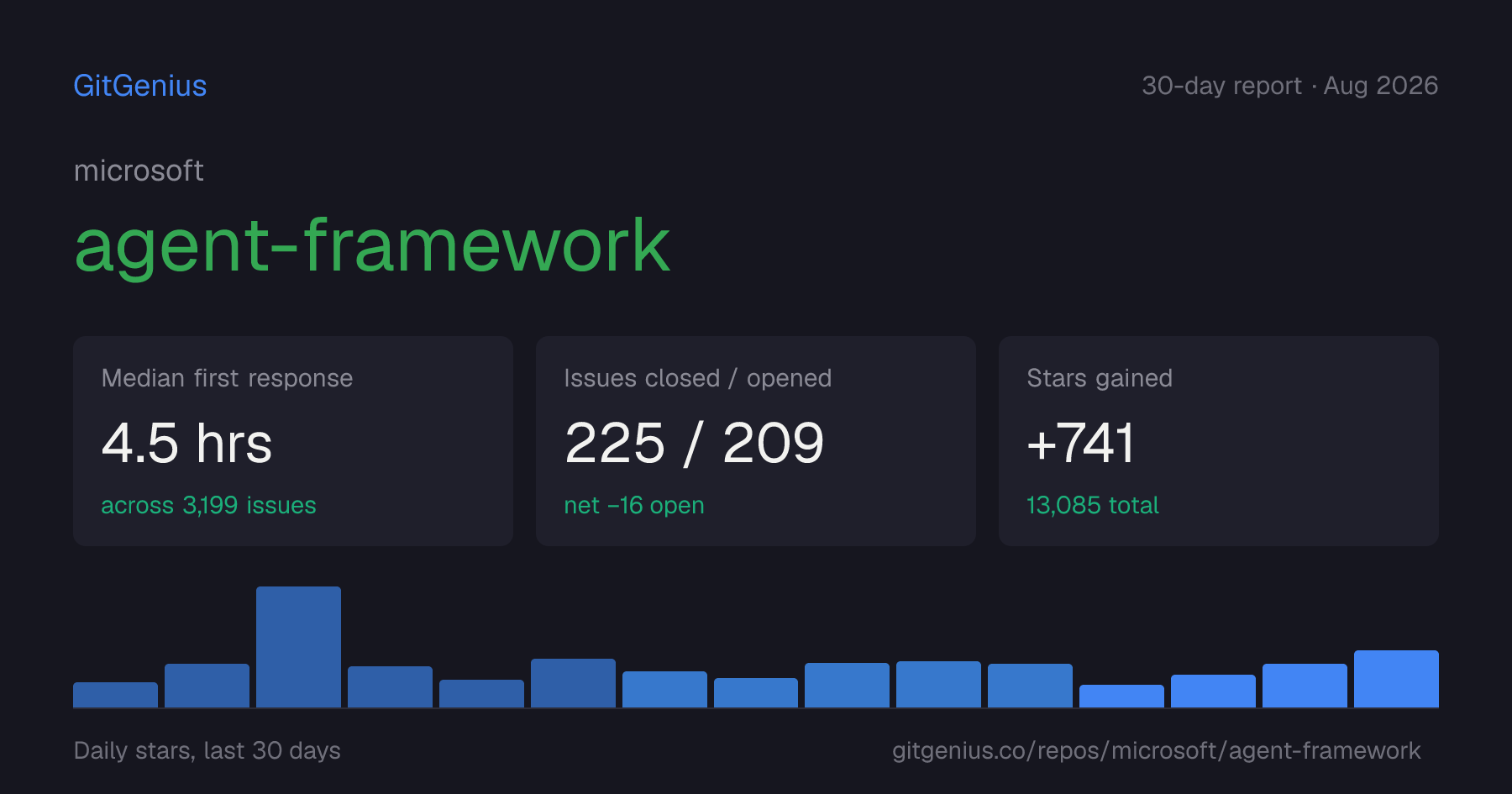The width and height of the screenshot is (1512, 794).
Task: Select the '30-day report · Aug 2026' text
Action: click(x=1289, y=86)
